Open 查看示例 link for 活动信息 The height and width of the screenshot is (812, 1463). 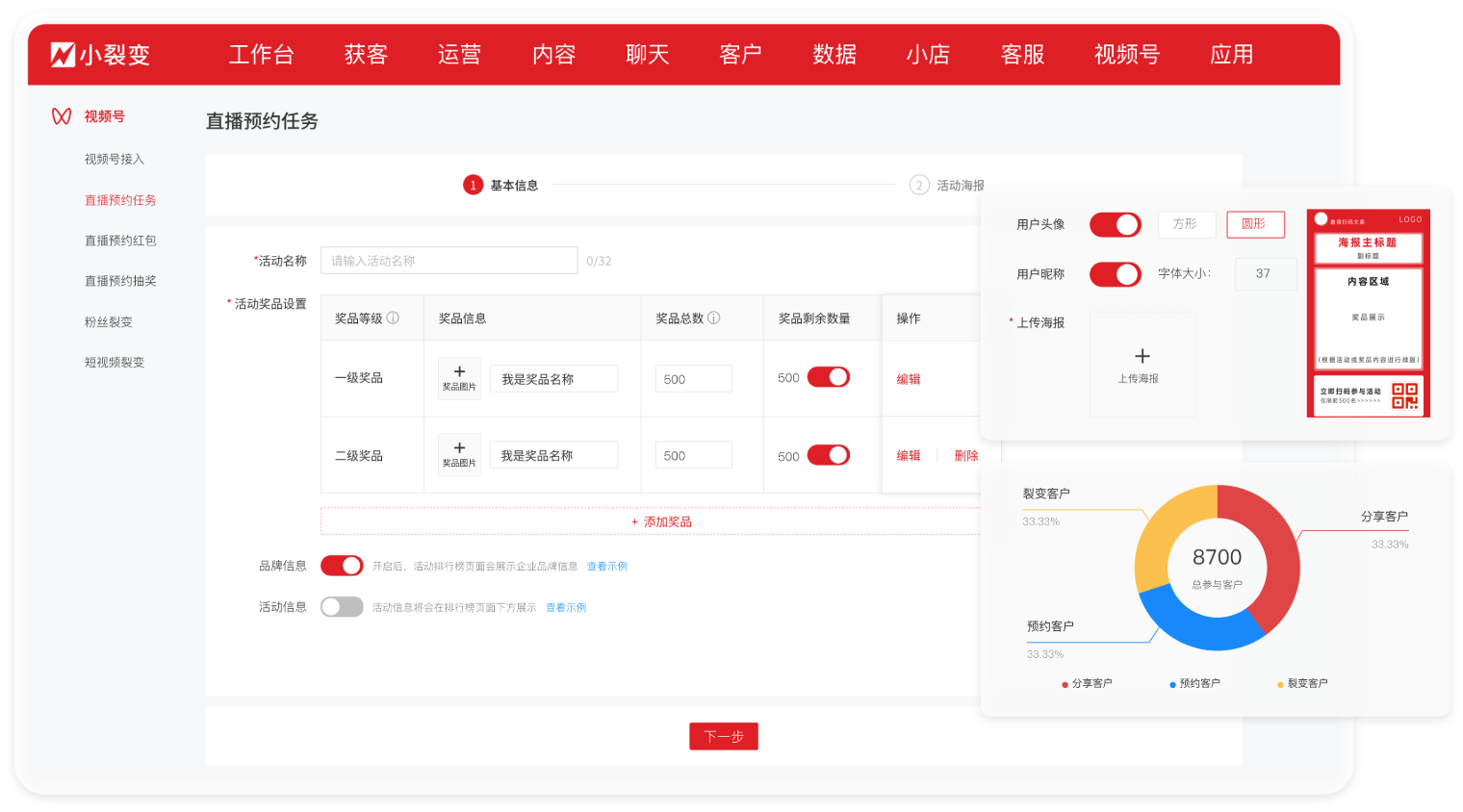click(566, 608)
